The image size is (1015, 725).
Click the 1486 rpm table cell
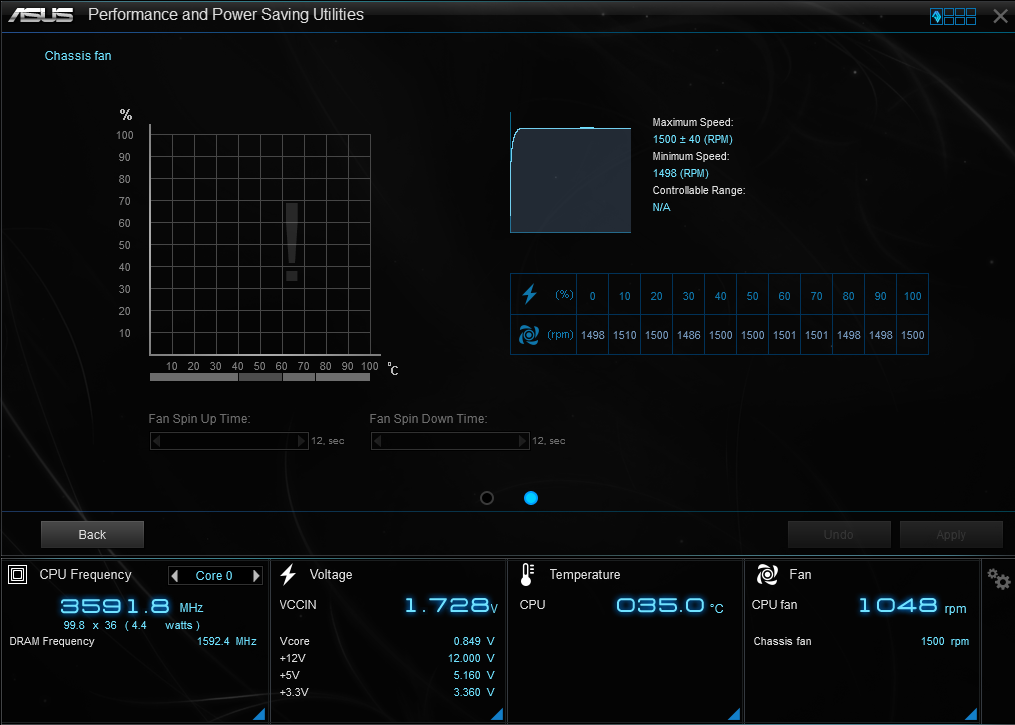[689, 335]
